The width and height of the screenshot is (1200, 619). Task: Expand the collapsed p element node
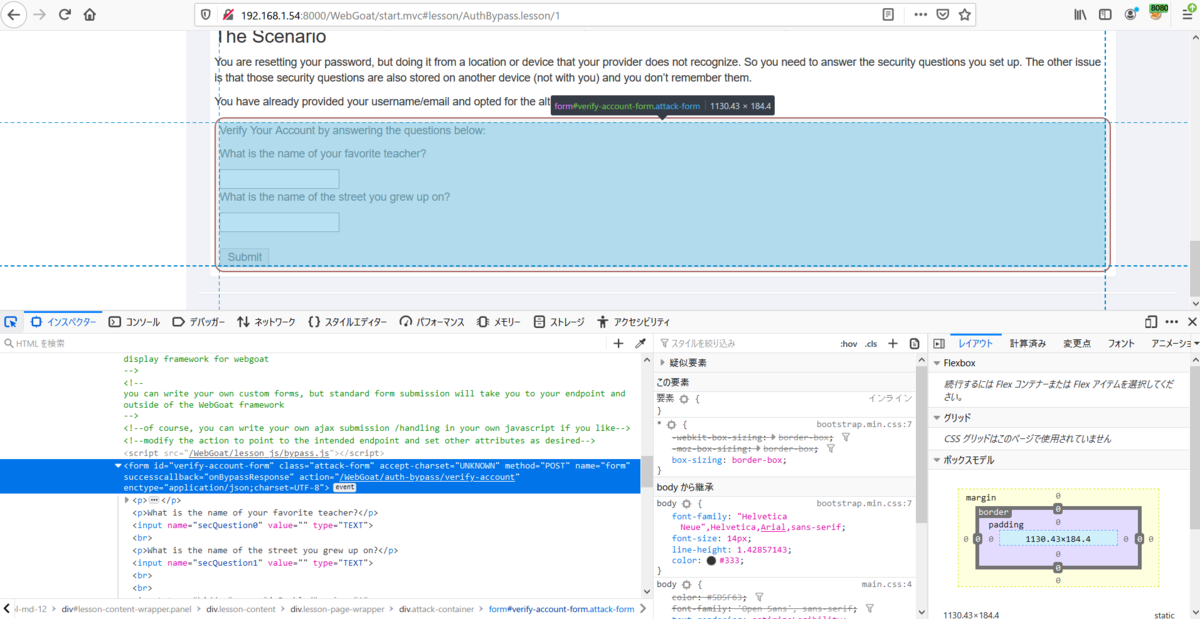click(127, 500)
